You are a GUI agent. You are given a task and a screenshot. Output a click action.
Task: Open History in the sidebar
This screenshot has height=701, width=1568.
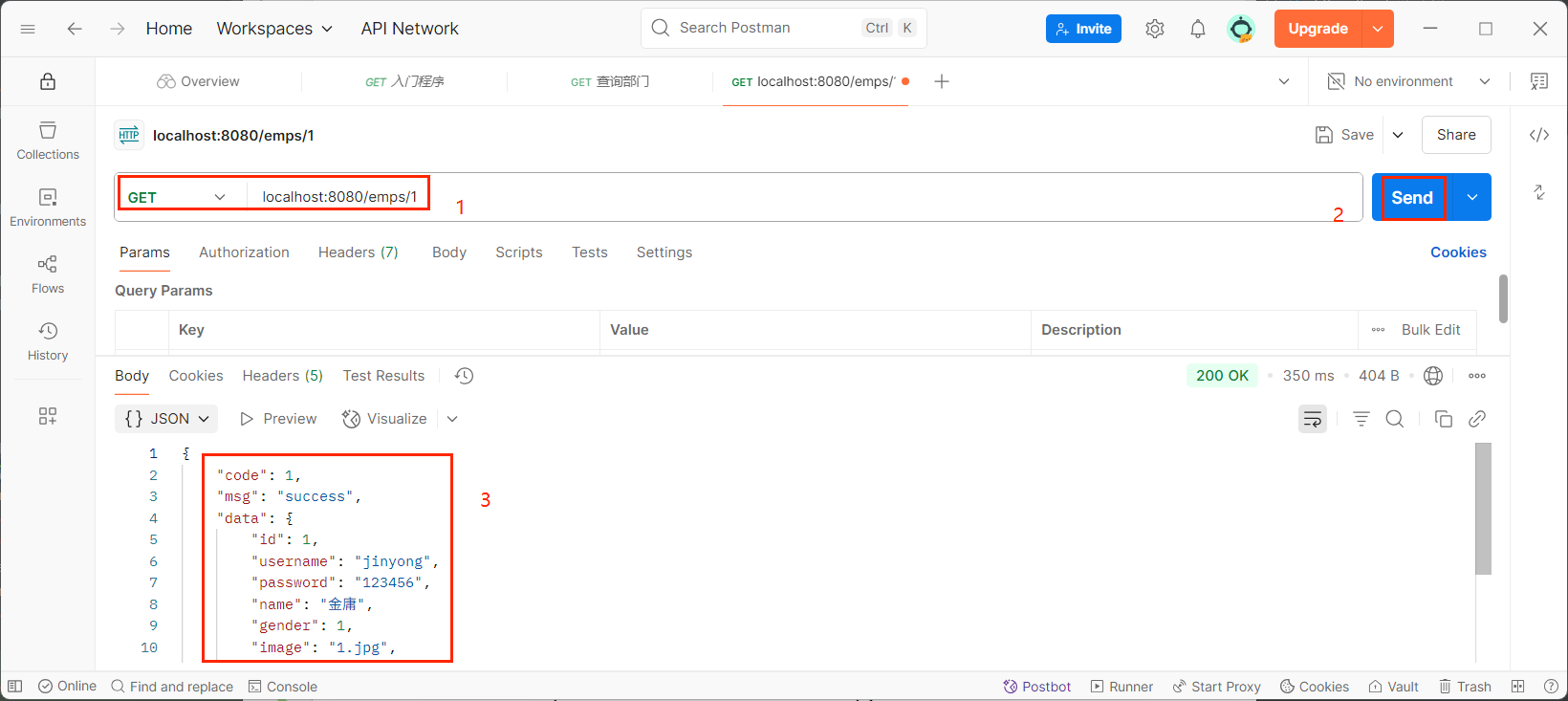[x=48, y=341]
